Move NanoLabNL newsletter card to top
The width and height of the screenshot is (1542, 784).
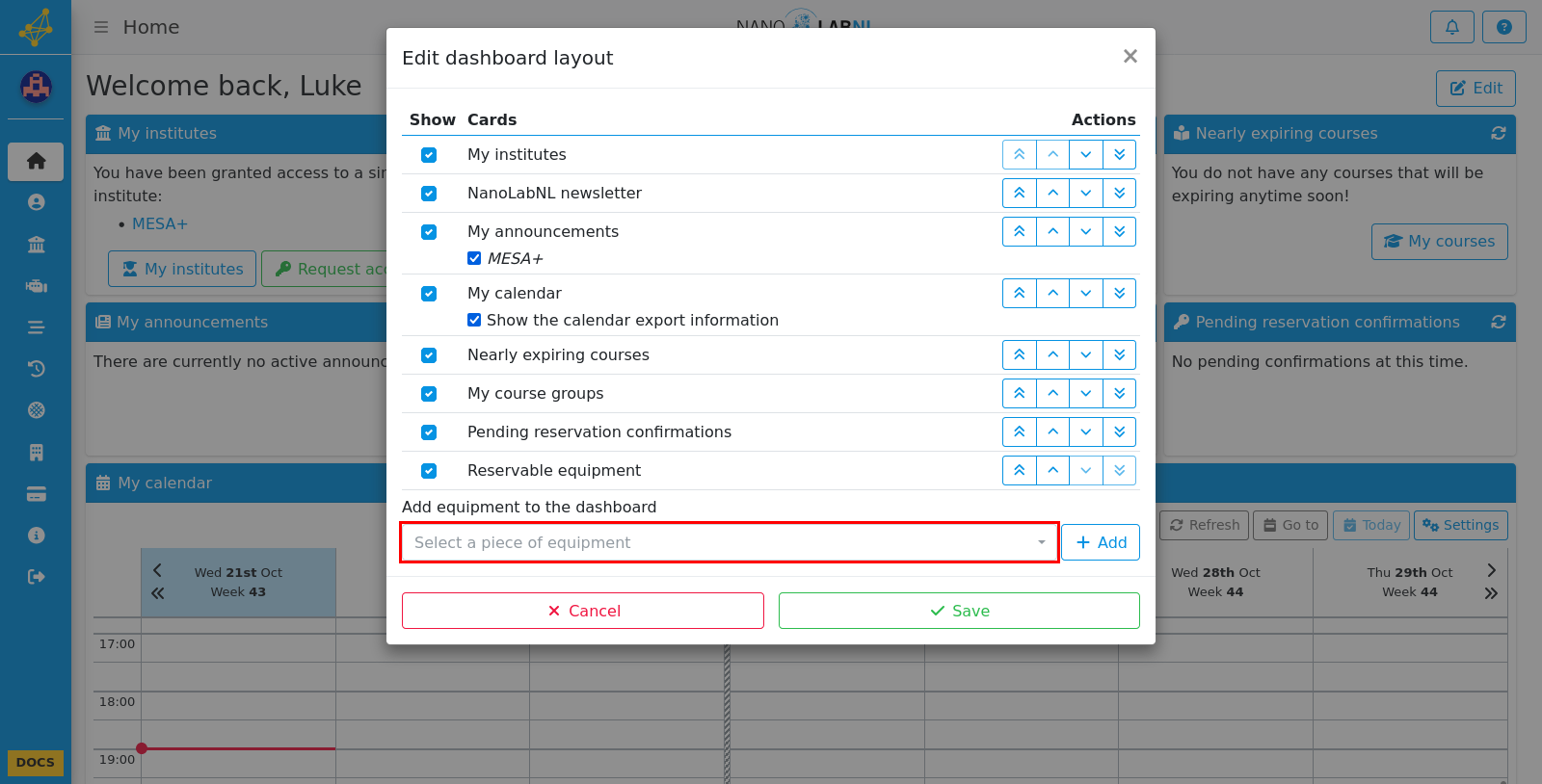point(1020,193)
